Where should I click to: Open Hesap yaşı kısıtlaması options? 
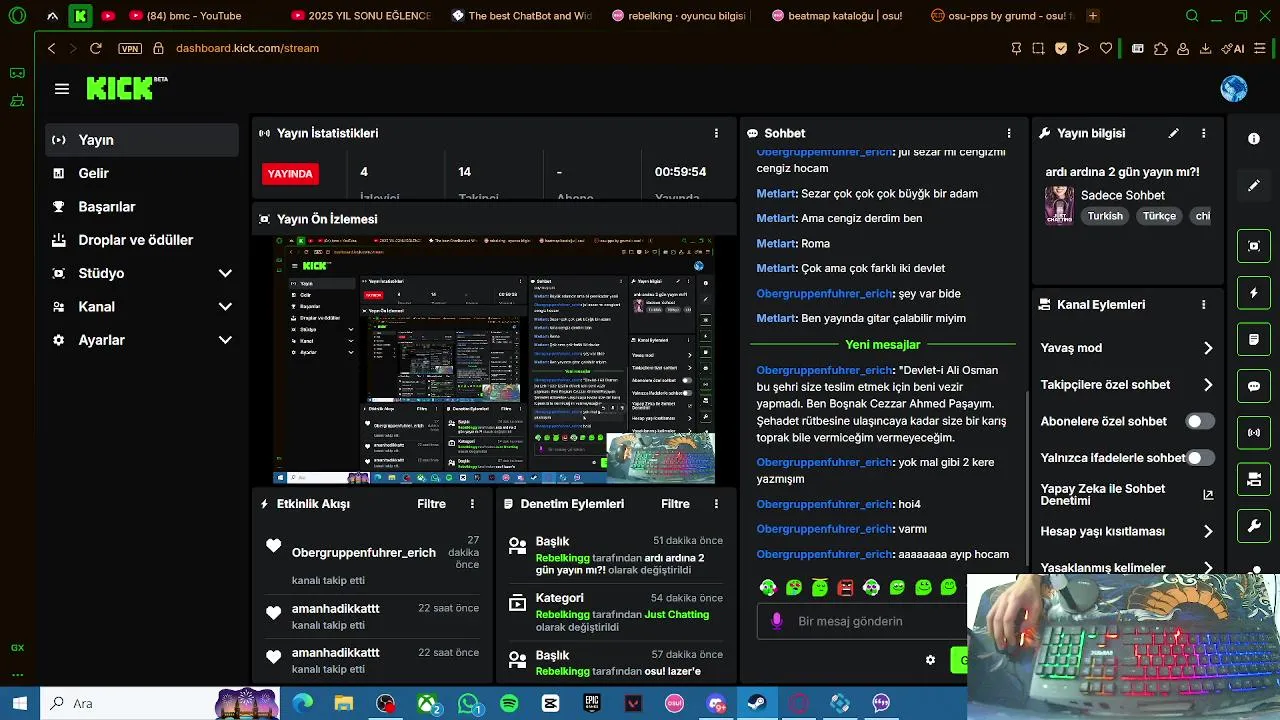(1126, 531)
